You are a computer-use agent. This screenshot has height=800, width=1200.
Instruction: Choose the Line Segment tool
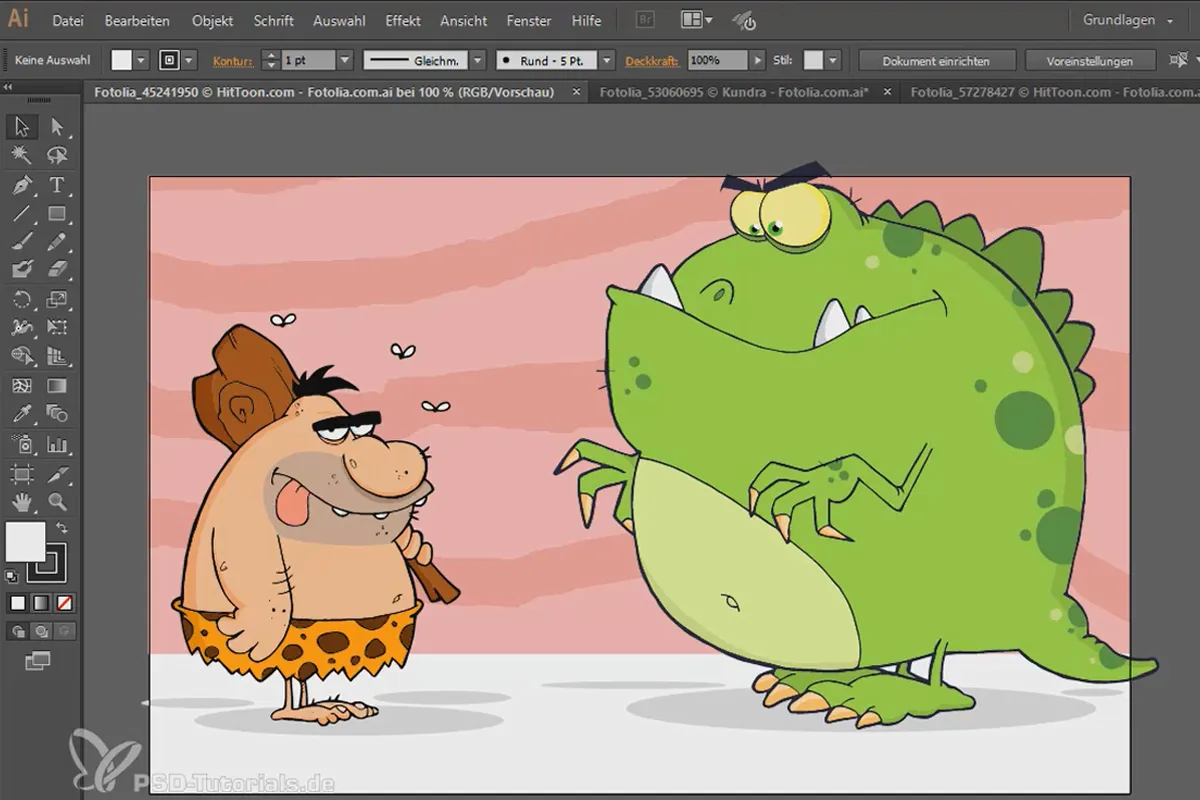(x=22, y=213)
